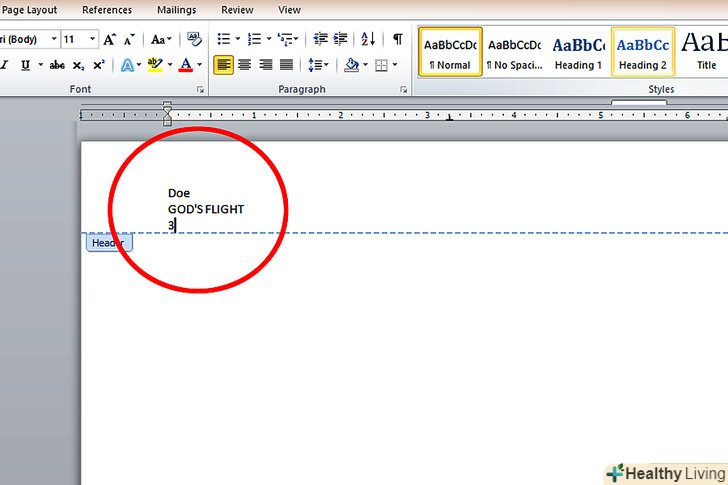Apply the Heading 2 style

643,52
